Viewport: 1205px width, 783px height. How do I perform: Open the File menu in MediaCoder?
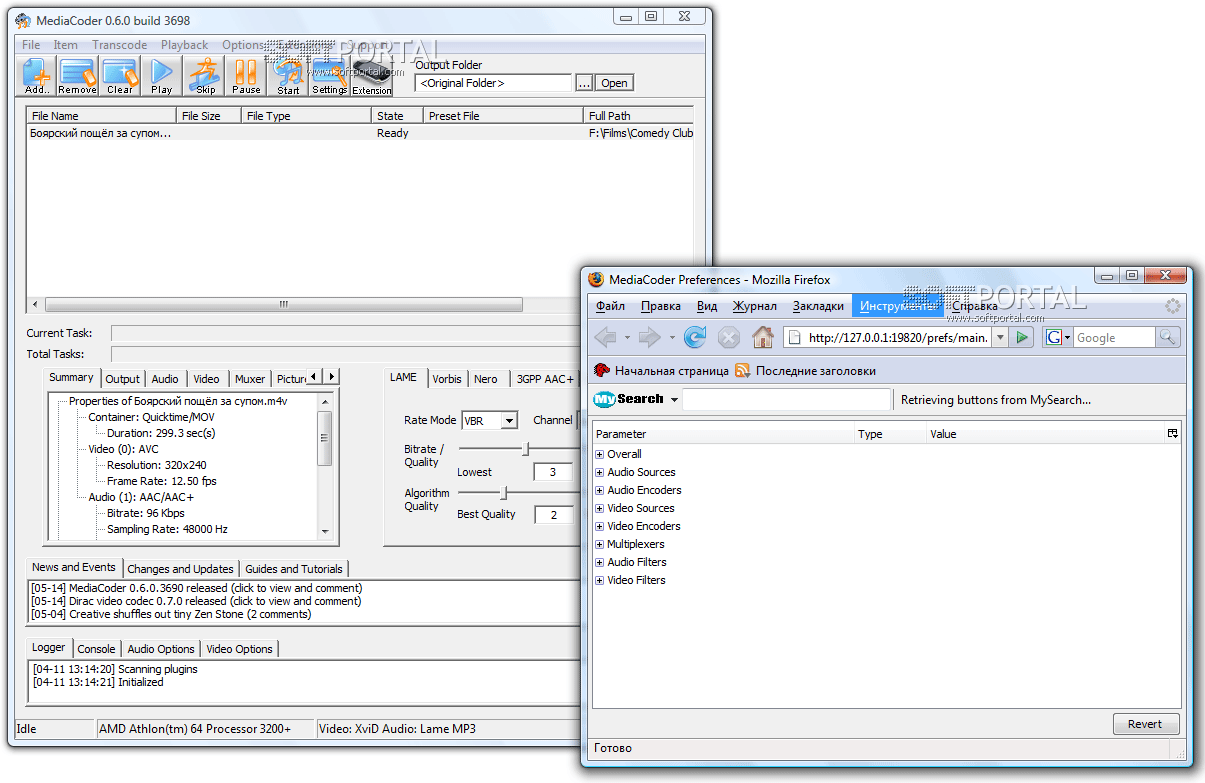(31, 45)
